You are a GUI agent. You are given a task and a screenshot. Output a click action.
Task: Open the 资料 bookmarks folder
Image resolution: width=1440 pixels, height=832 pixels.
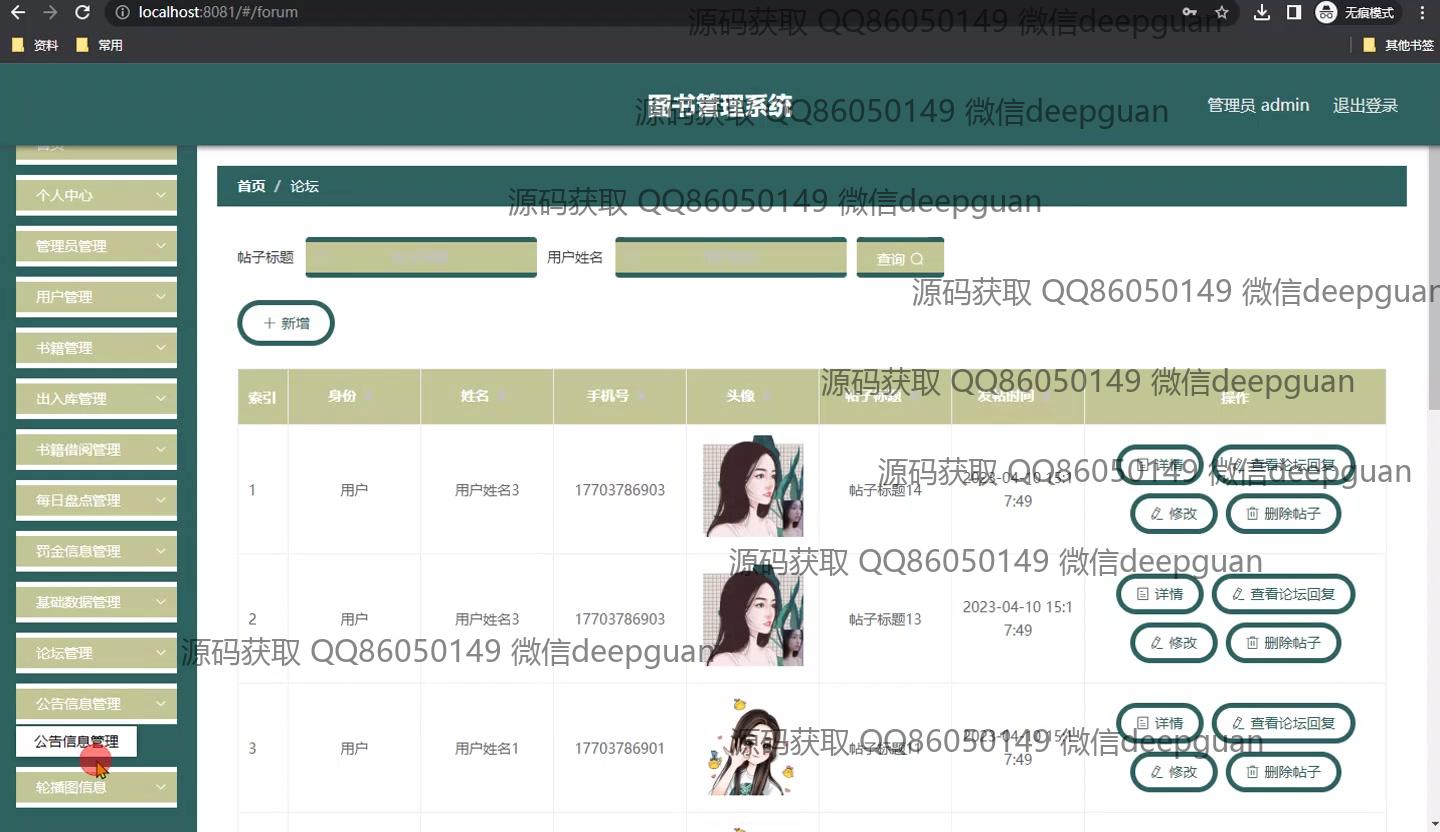click(35, 45)
